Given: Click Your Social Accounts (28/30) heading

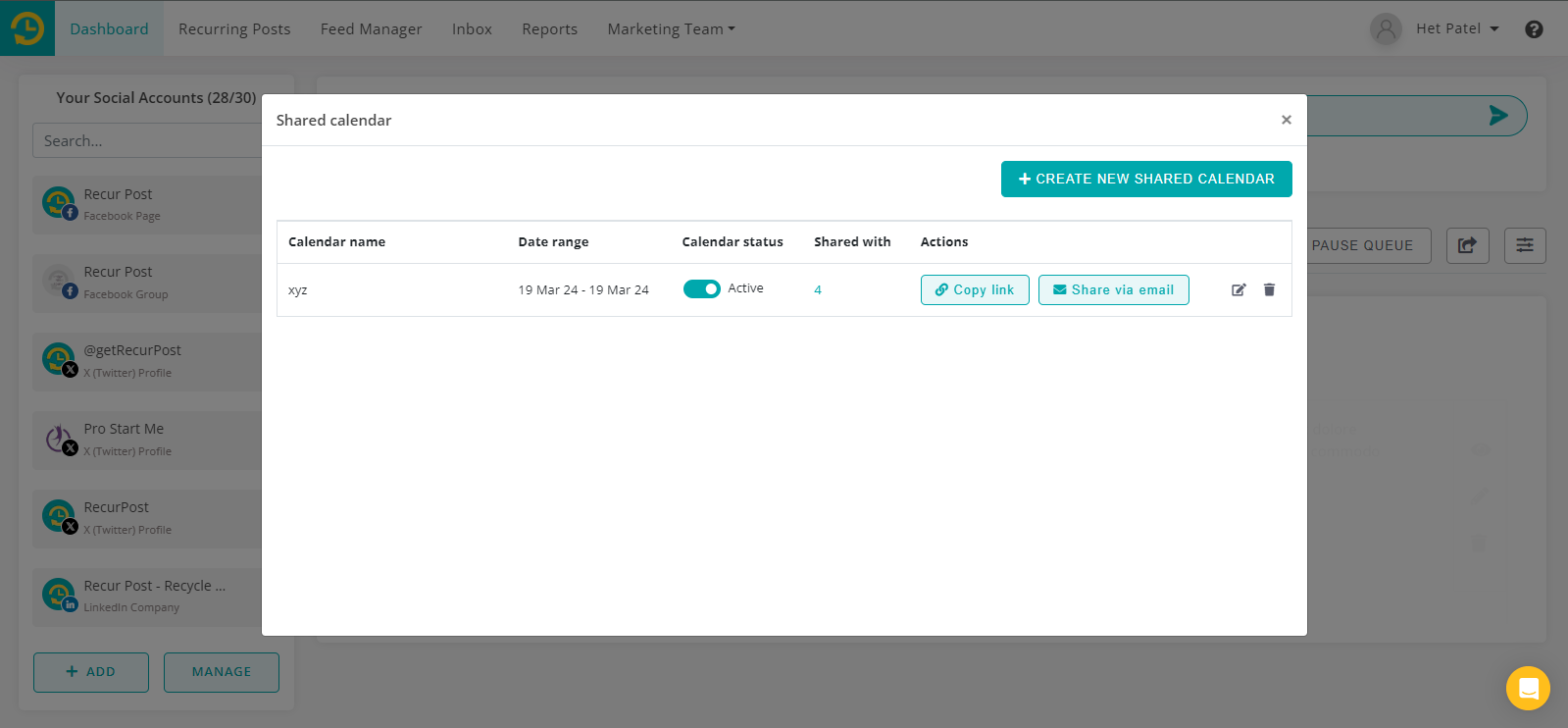Looking at the screenshot, I should [x=156, y=98].
